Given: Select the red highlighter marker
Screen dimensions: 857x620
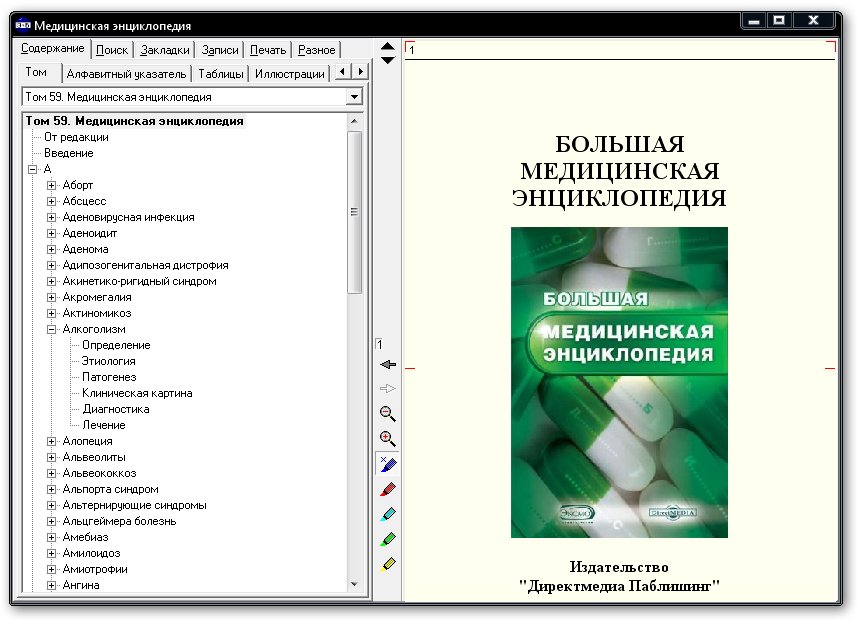Looking at the screenshot, I should (x=388, y=489).
